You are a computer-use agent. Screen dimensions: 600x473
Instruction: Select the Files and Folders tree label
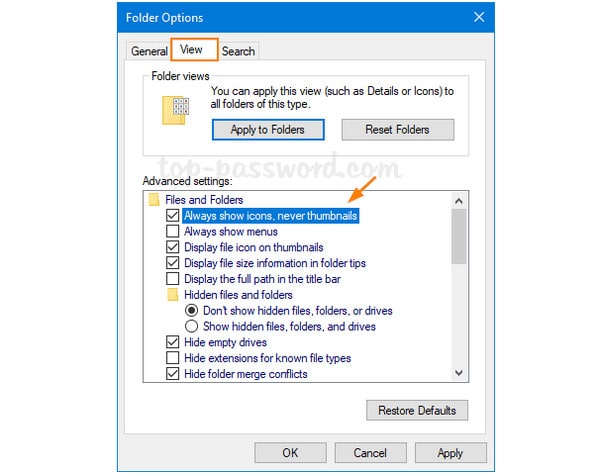[204, 200]
